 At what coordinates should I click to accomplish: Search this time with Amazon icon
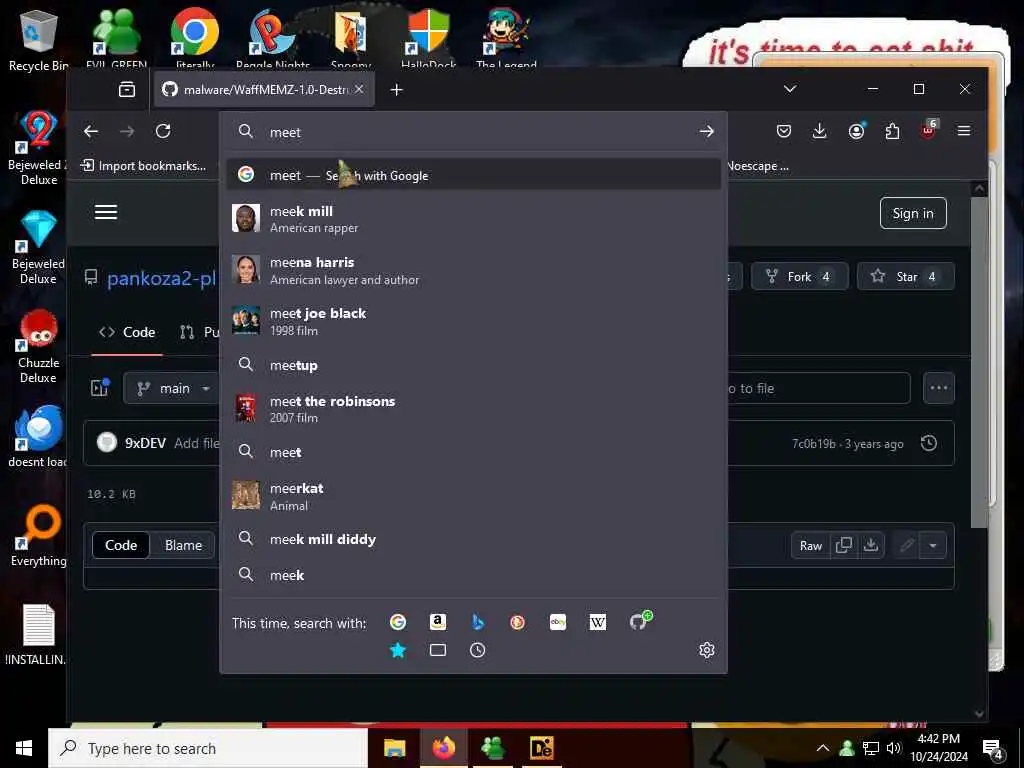(x=438, y=622)
